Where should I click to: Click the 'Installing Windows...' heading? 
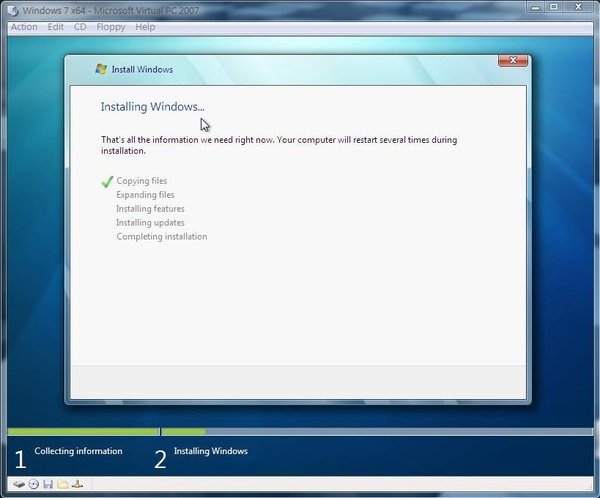[152, 107]
